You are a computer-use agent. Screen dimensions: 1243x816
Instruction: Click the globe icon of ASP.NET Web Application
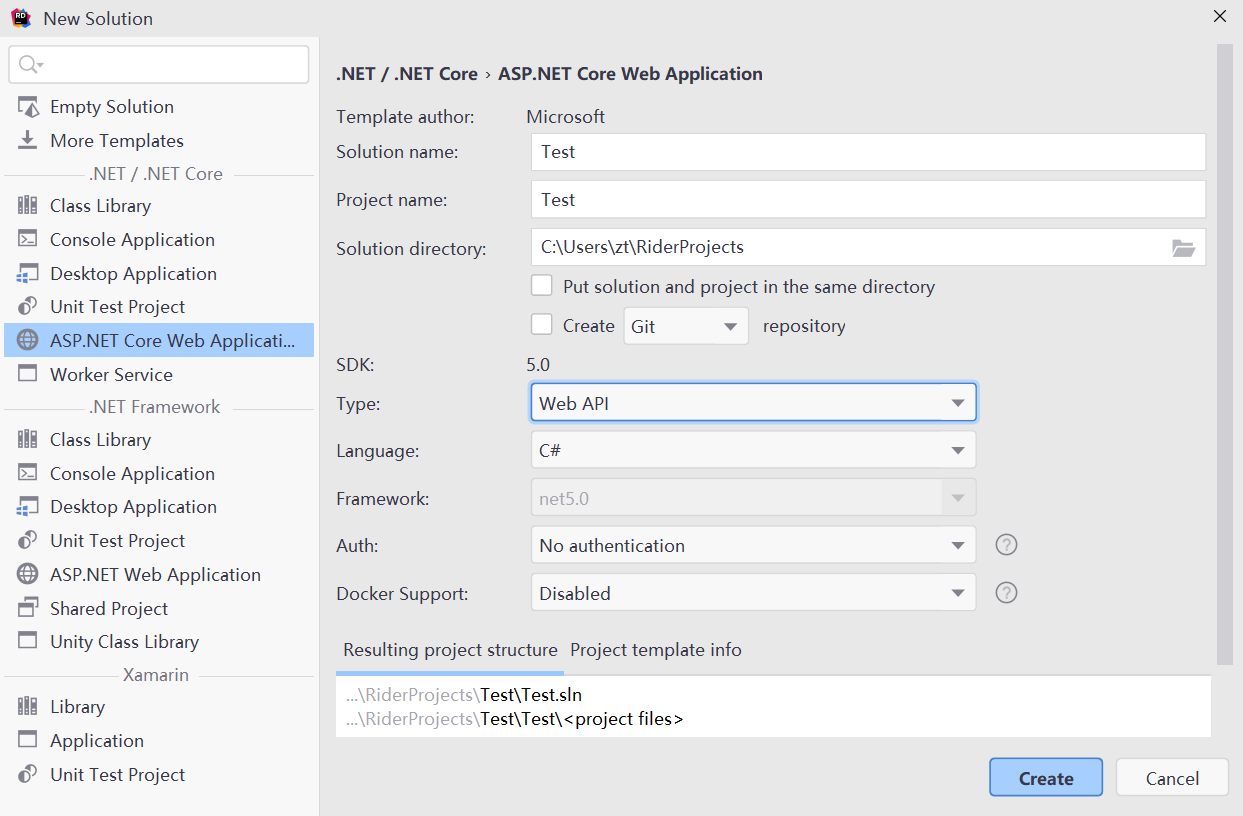28,575
